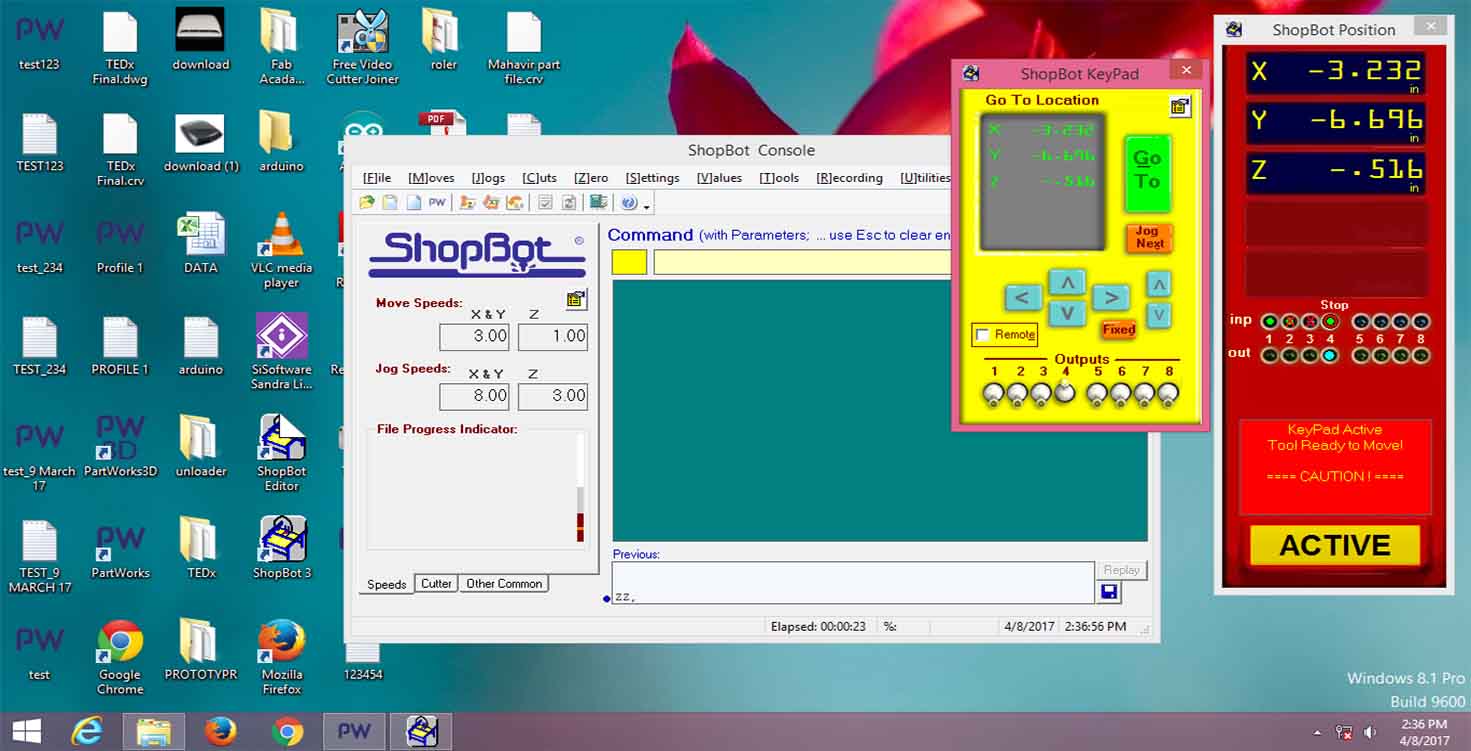
Task: Open the [J]ogs menu
Action: tap(488, 178)
